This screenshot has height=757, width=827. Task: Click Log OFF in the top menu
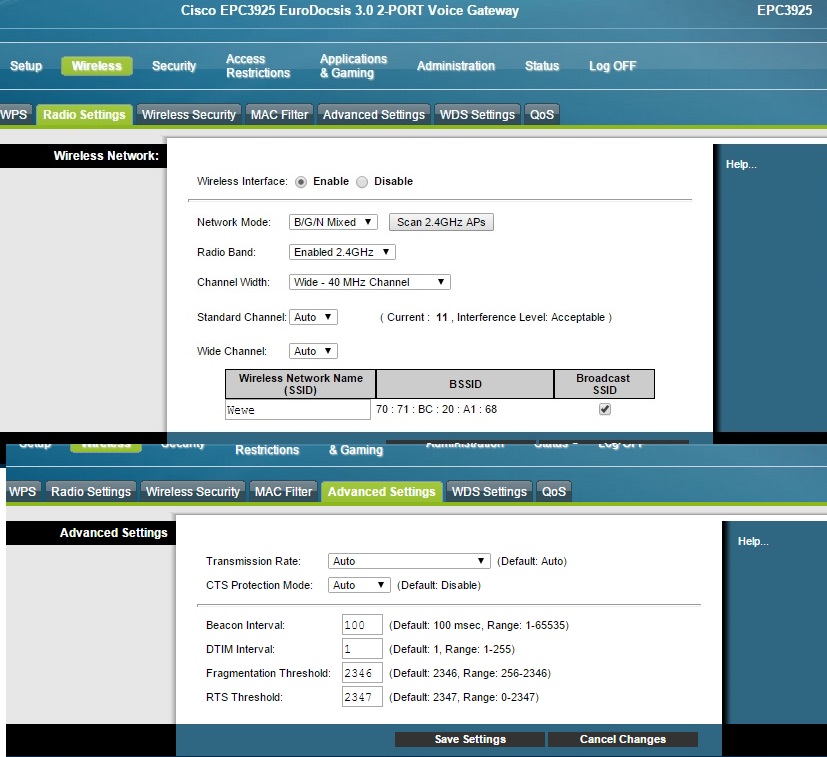point(612,66)
